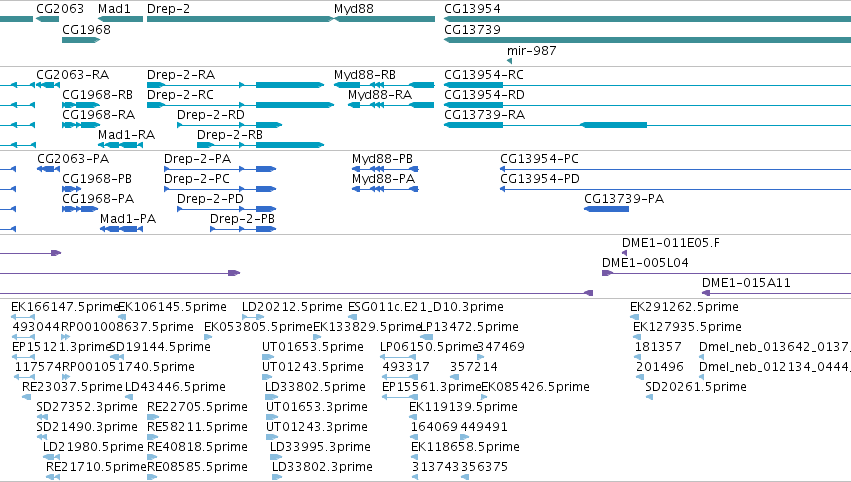Select EST ESG011c.E21_D10.3prime

(x=426, y=307)
